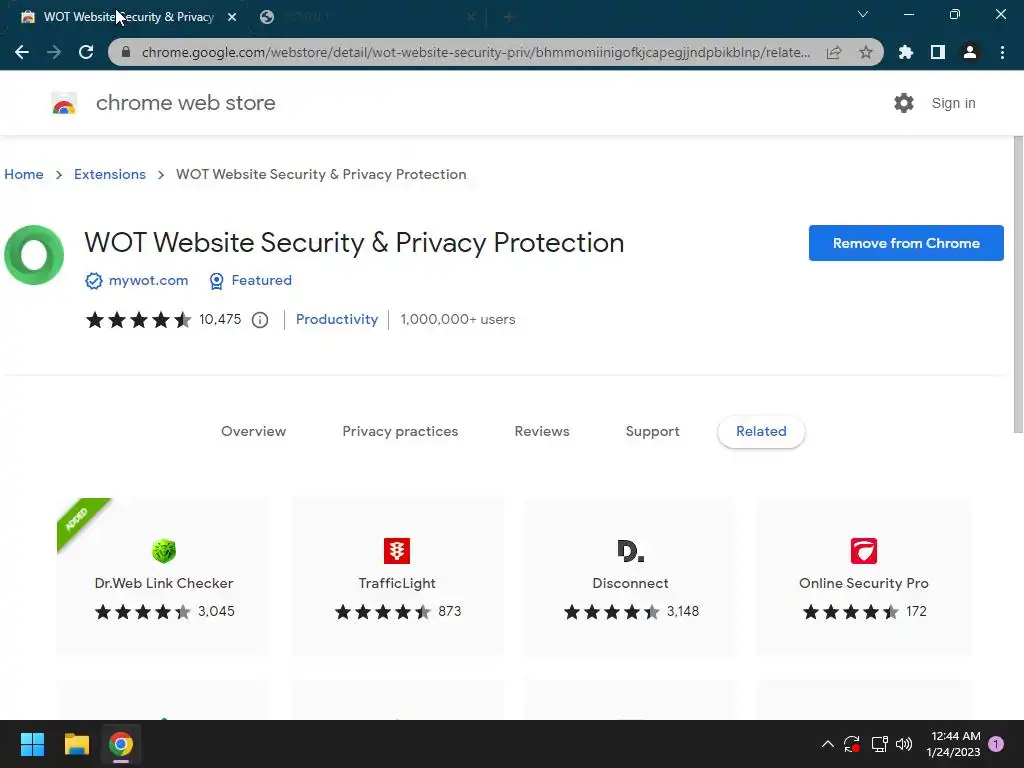Open Chrome Web Store settings gear
Image resolution: width=1024 pixels, height=768 pixels.
(x=904, y=103)
